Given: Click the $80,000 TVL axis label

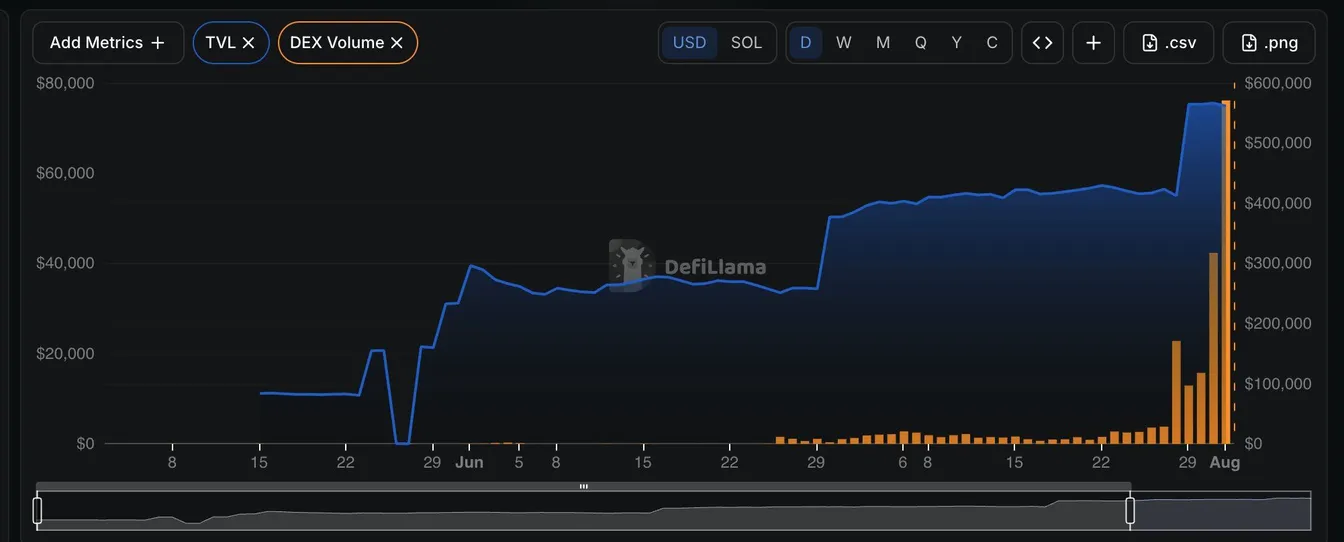Looking at the screenshot, I should tap(65, 83).
